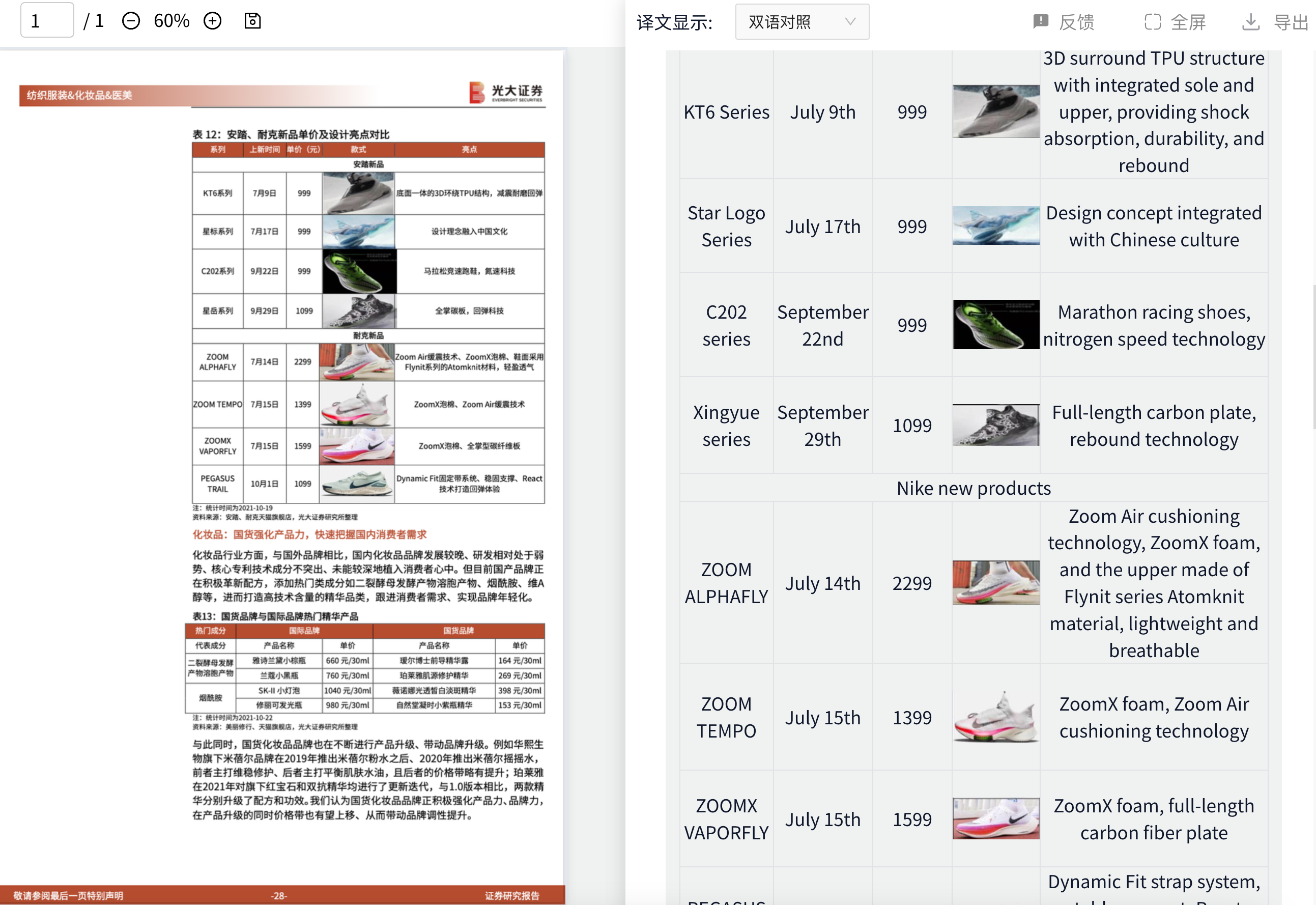Click the 证券研究报告 footer text
This screenshot has width=1316, height=905.
click(x=512, y=895)
